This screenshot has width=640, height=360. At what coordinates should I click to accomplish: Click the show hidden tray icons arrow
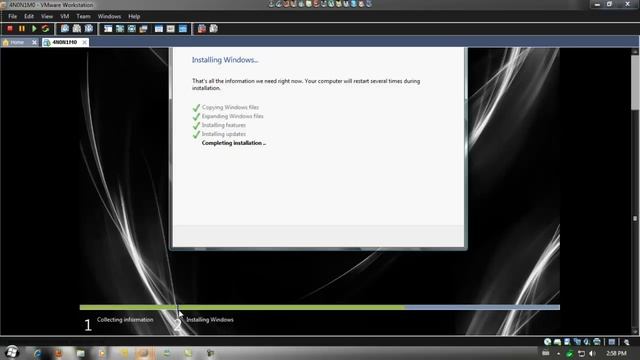click(558, 353)
